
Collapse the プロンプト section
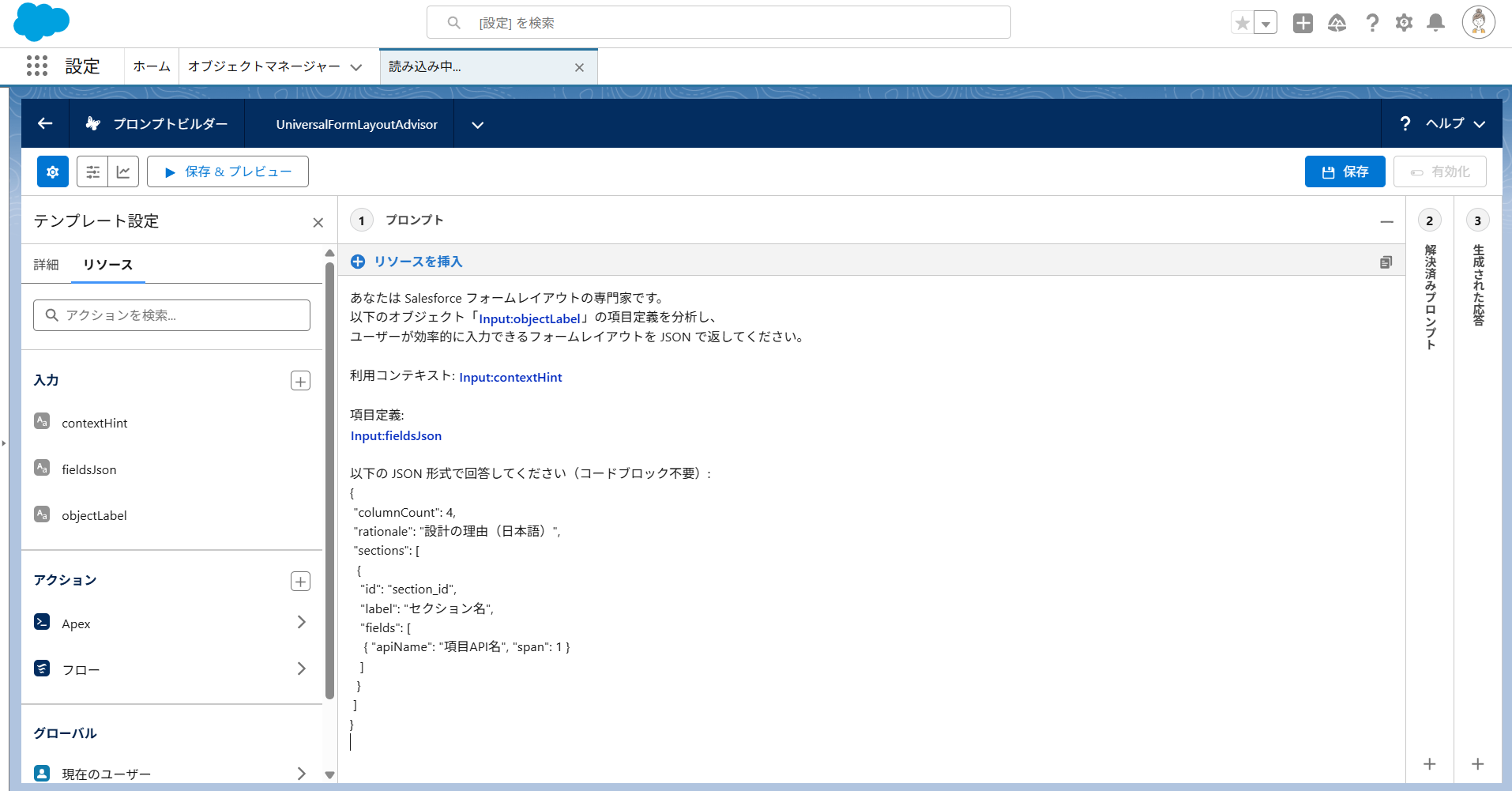point(1388,220)
